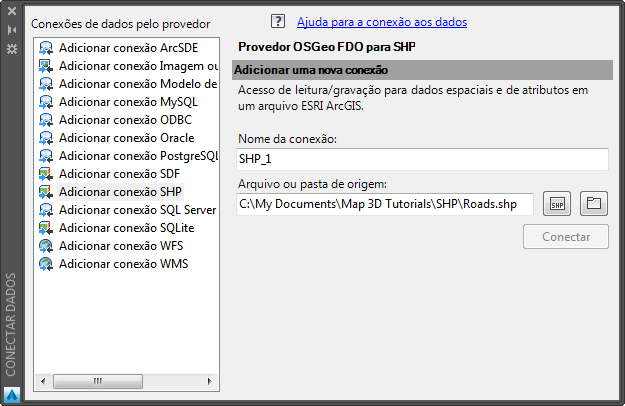Click the SQL Server connection icon
The height and width of the screenshot is (406, 625).
point(46,210)
